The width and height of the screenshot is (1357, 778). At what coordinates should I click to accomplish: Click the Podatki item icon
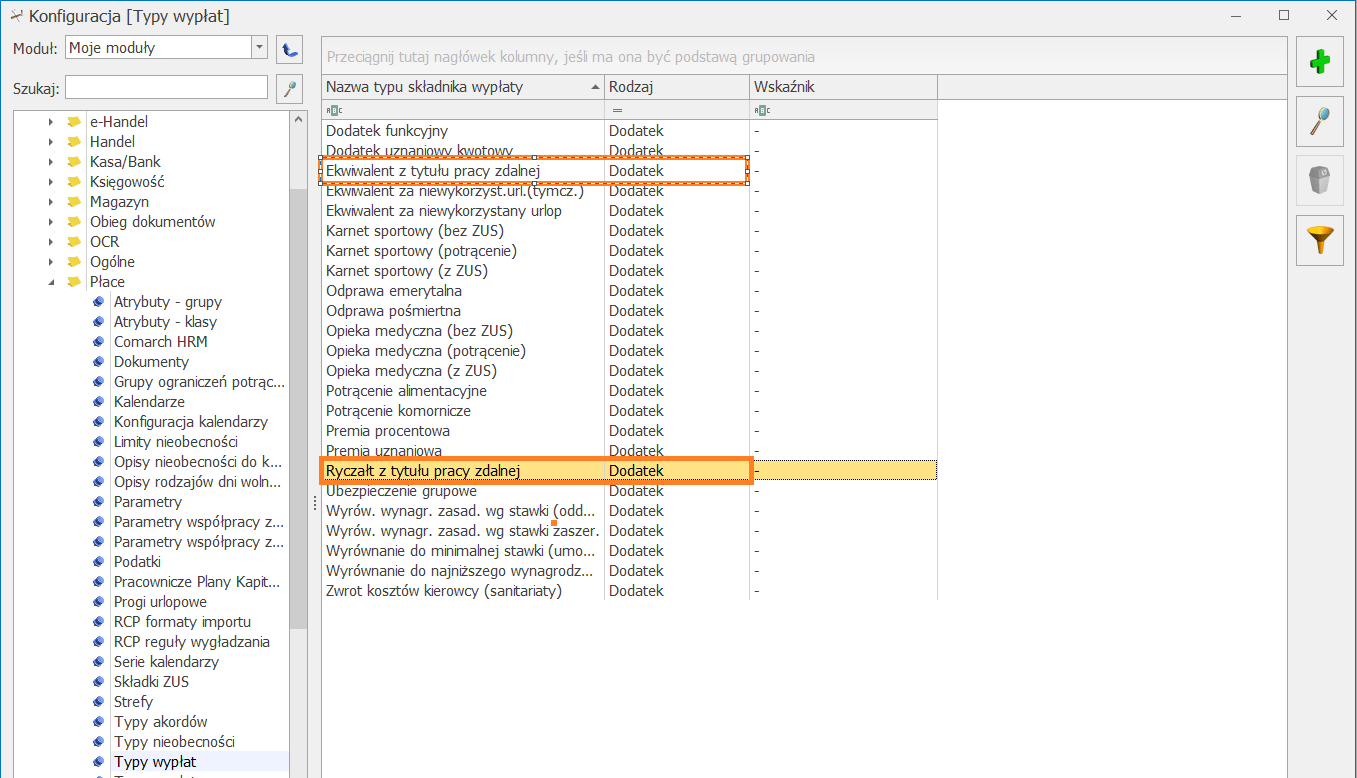click(x=98, y=562)
